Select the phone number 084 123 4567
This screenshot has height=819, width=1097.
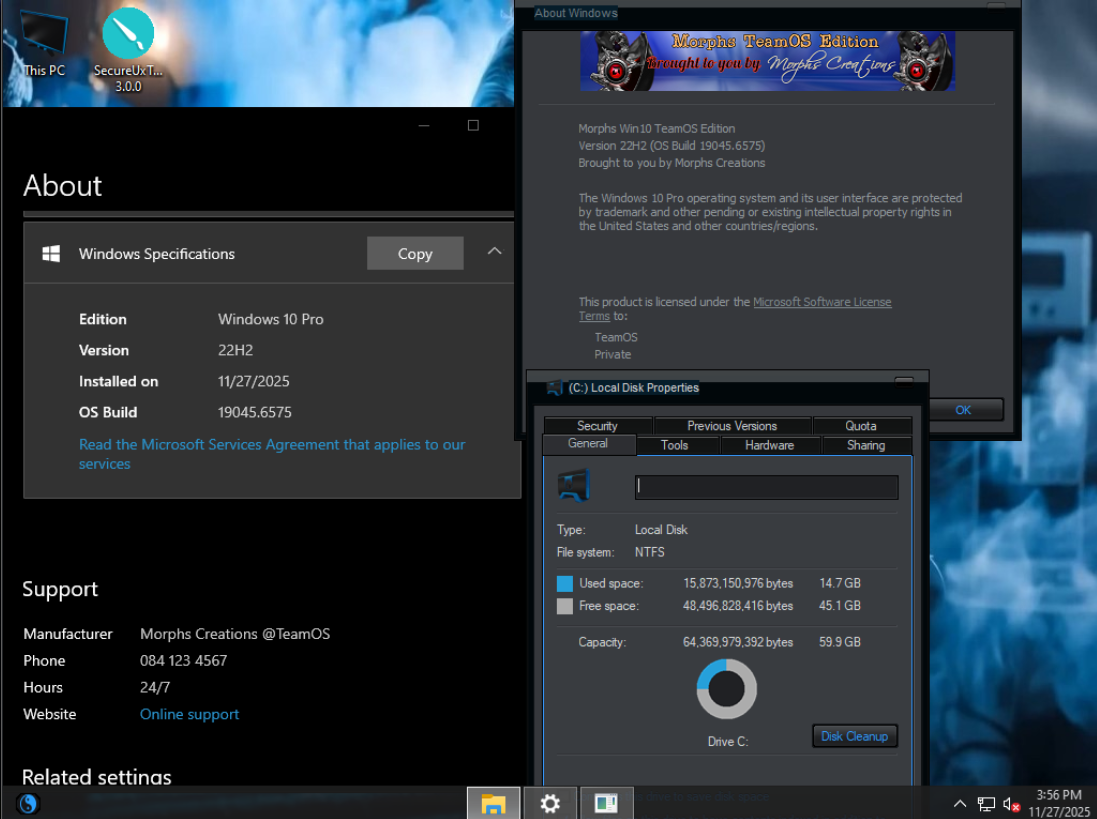[x=183, y=660]
